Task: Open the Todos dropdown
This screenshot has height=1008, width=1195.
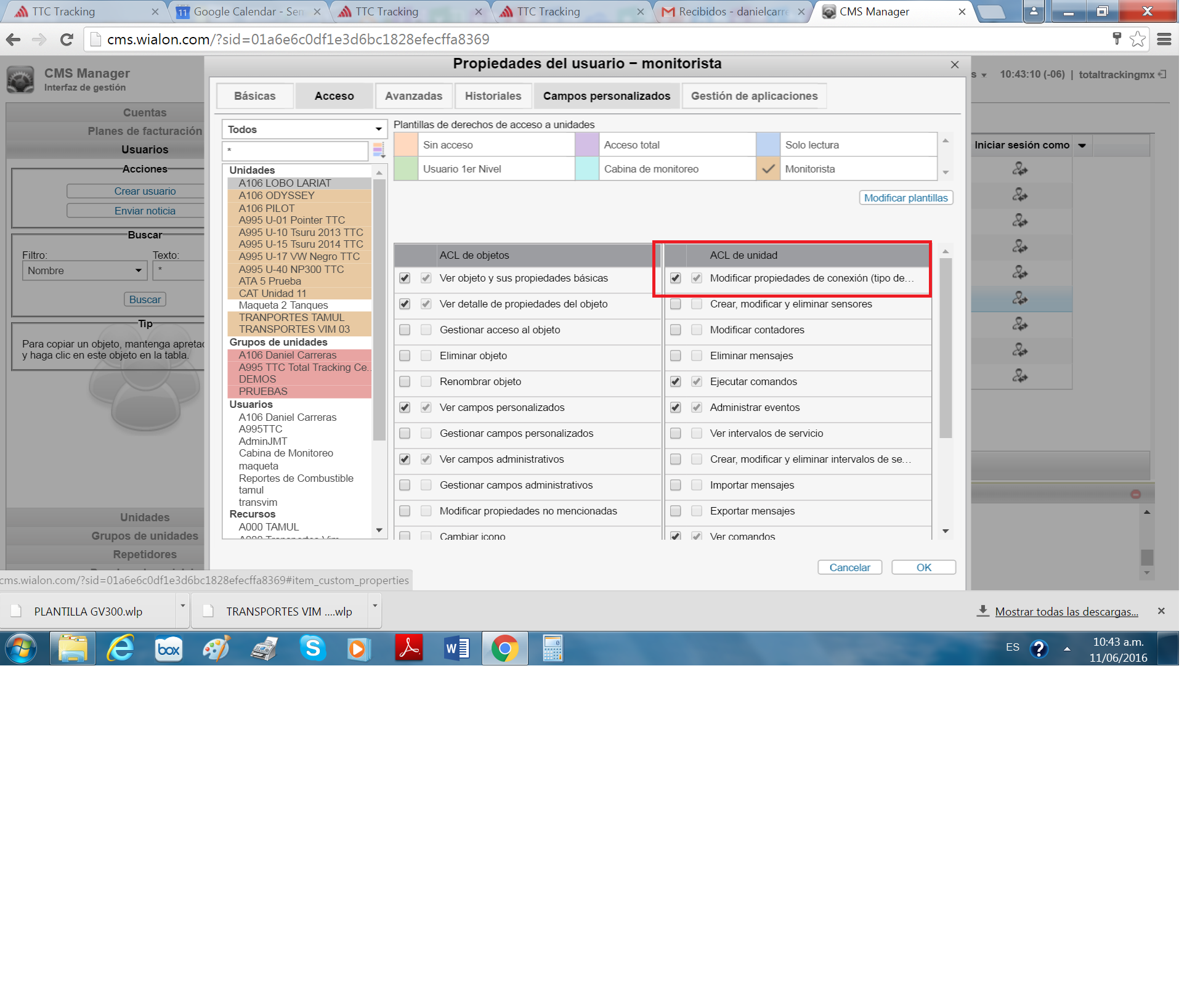Action: point(304,129)
